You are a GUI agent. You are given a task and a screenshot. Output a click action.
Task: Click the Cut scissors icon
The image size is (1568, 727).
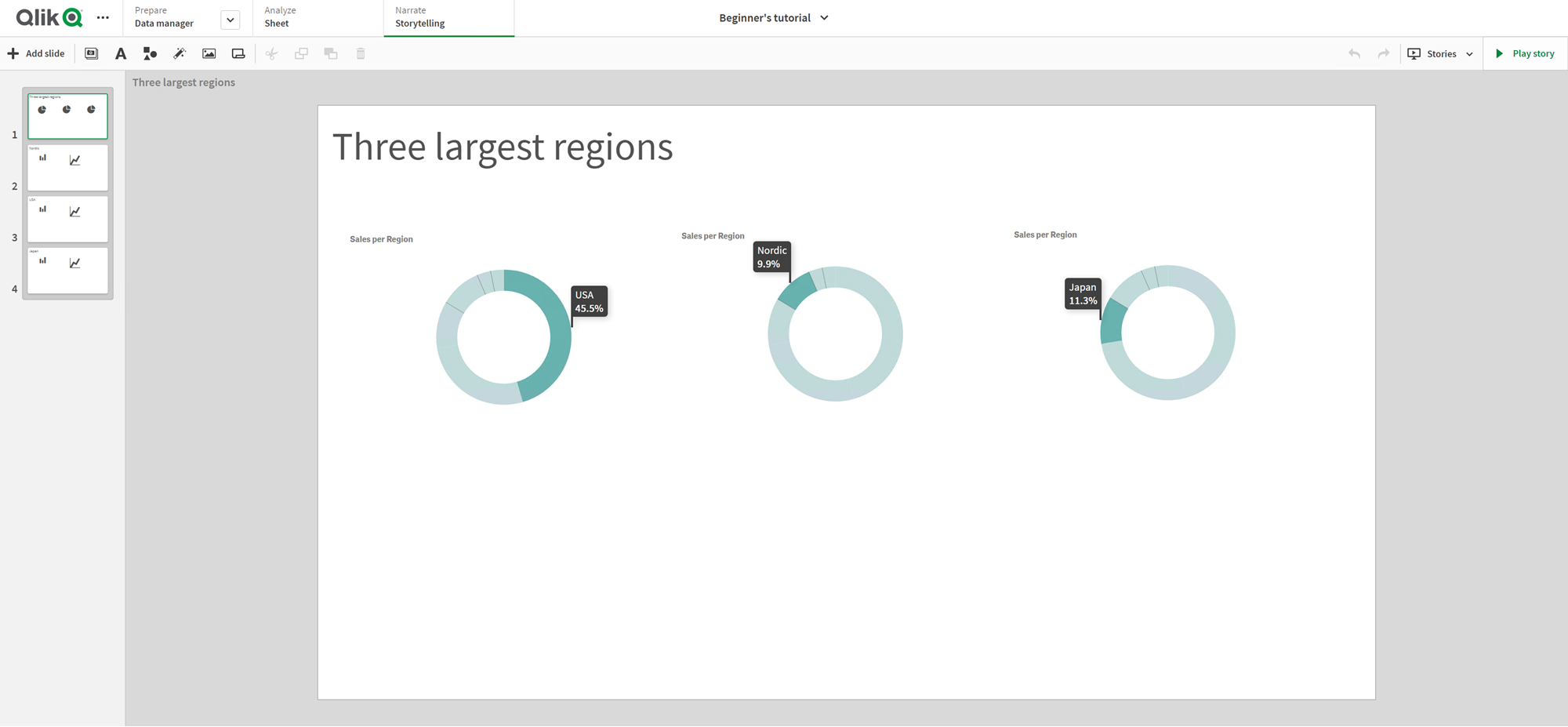tap(271, 53)
